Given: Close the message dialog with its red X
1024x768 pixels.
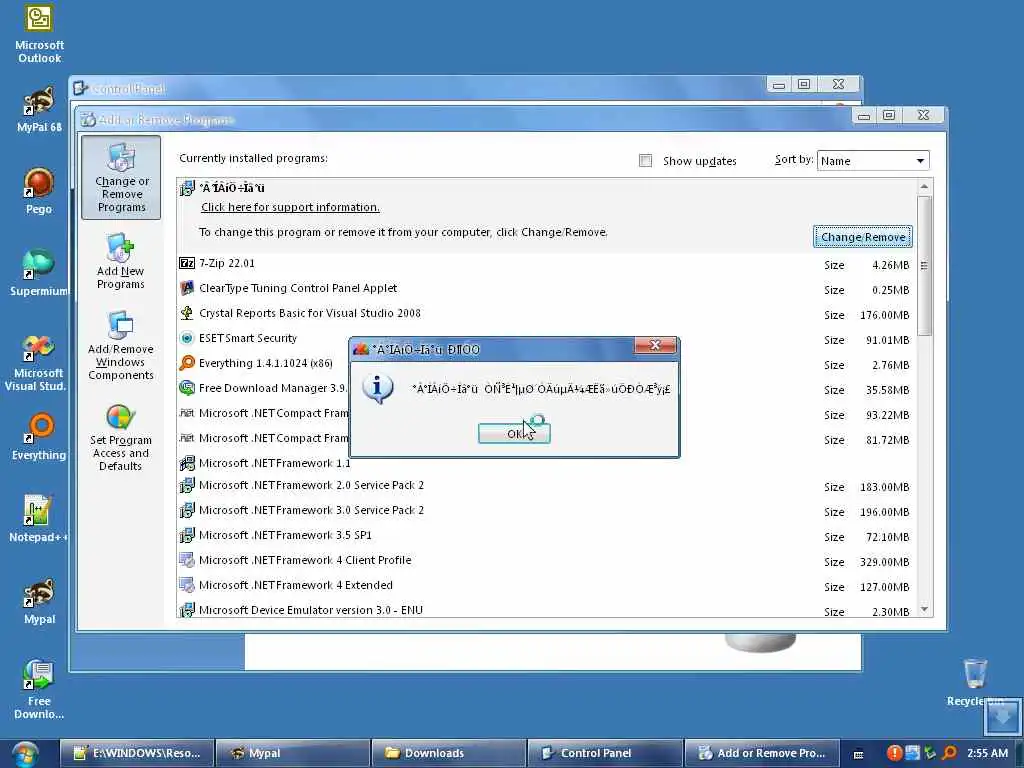Looking at the screenshot, I should pyautogui.click(x=655, y=345).
